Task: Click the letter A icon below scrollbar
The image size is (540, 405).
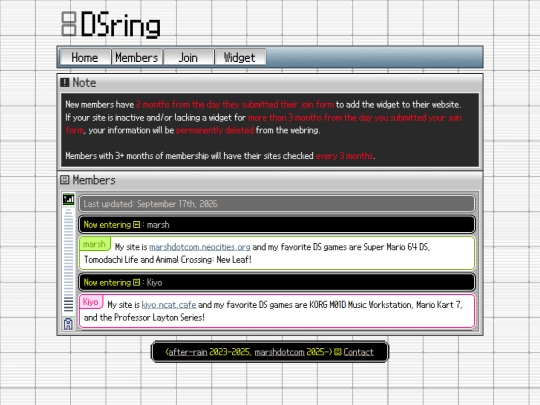Action: (68, 324)
